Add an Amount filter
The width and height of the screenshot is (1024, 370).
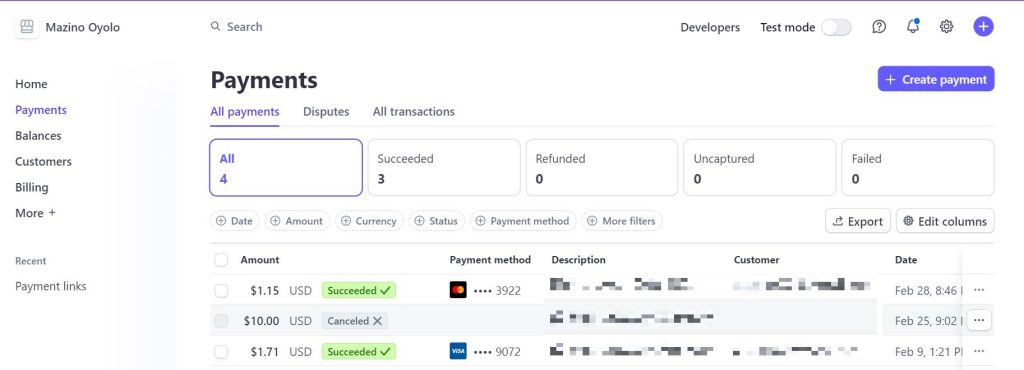pos(297,221)
